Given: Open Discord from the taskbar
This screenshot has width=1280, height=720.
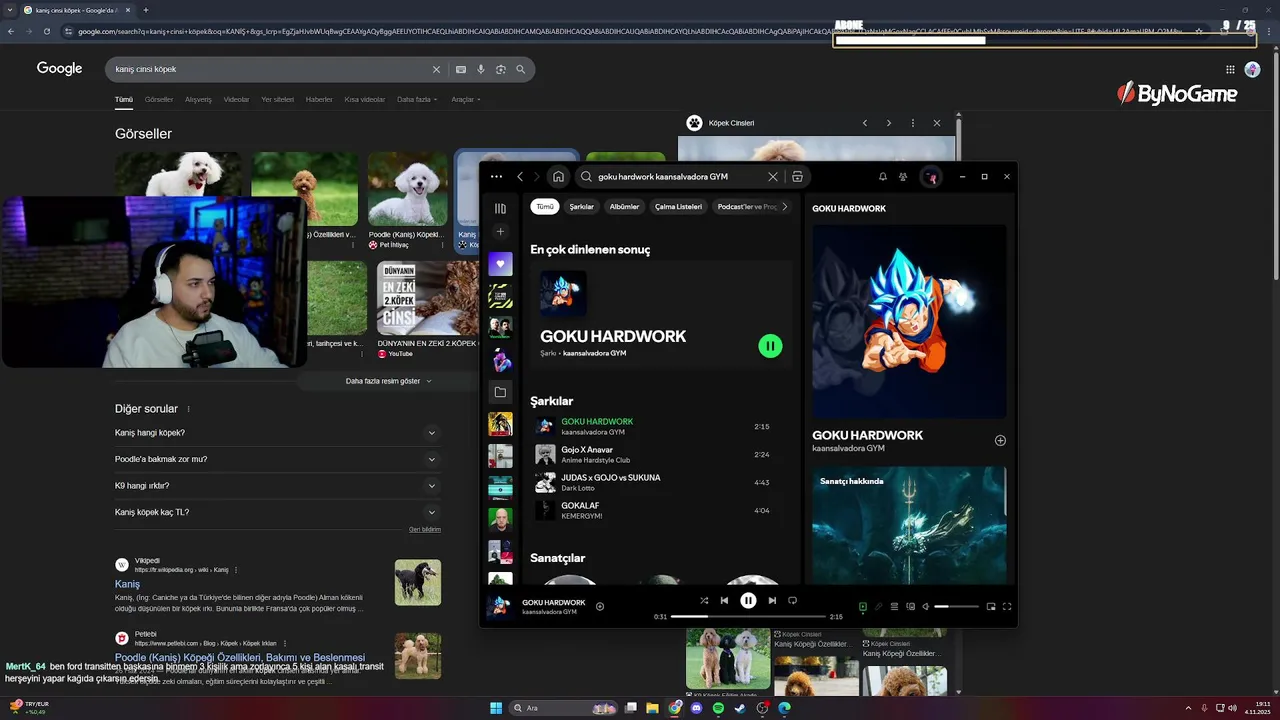Looking at the screenshot, I should [x=696, y=708].
